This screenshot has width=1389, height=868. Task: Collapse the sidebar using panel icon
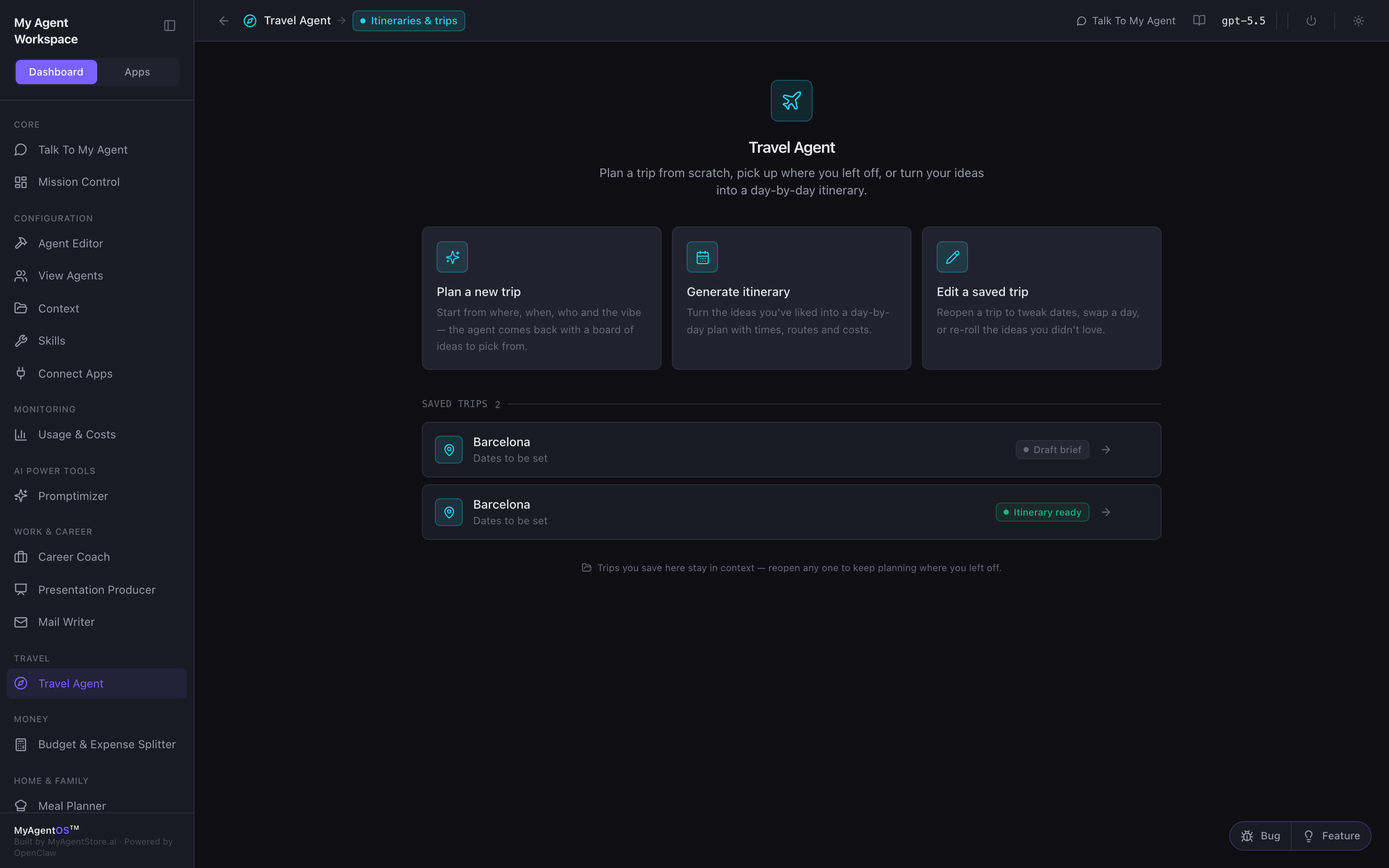point(169,26)
